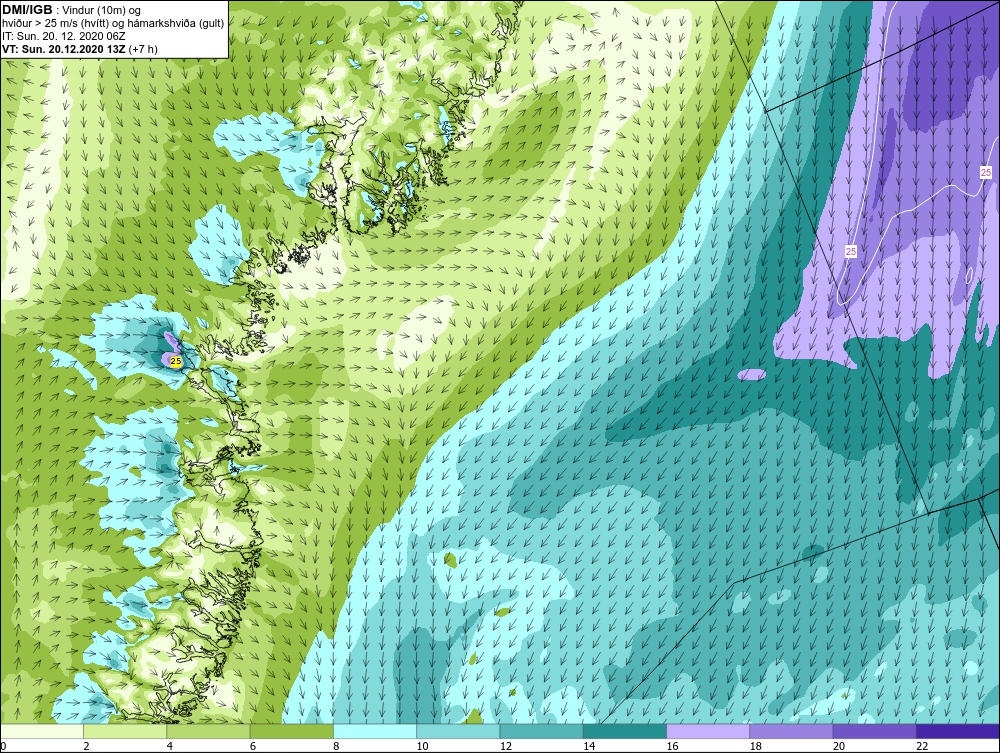Click the 16–18 m/s lavender legend swatch
Screen dimensions: 1000x753
(x=708, y=731)
